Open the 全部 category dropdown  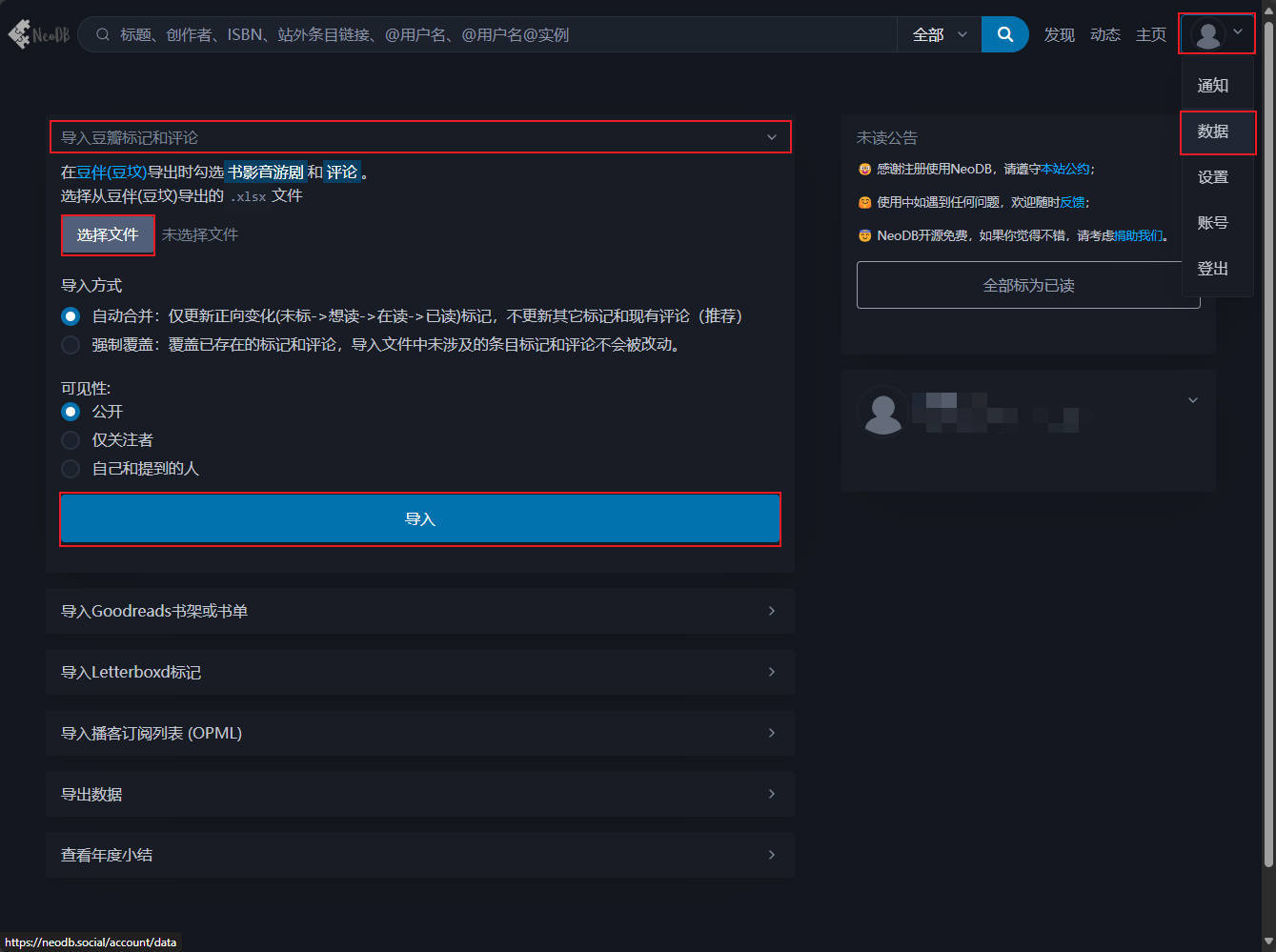pos(939,34)
